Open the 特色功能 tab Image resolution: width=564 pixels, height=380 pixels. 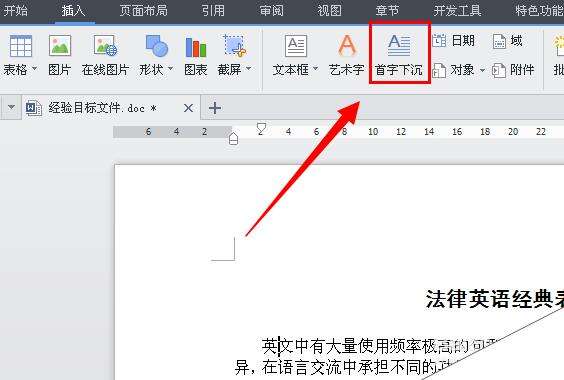[x=539, y=10]
